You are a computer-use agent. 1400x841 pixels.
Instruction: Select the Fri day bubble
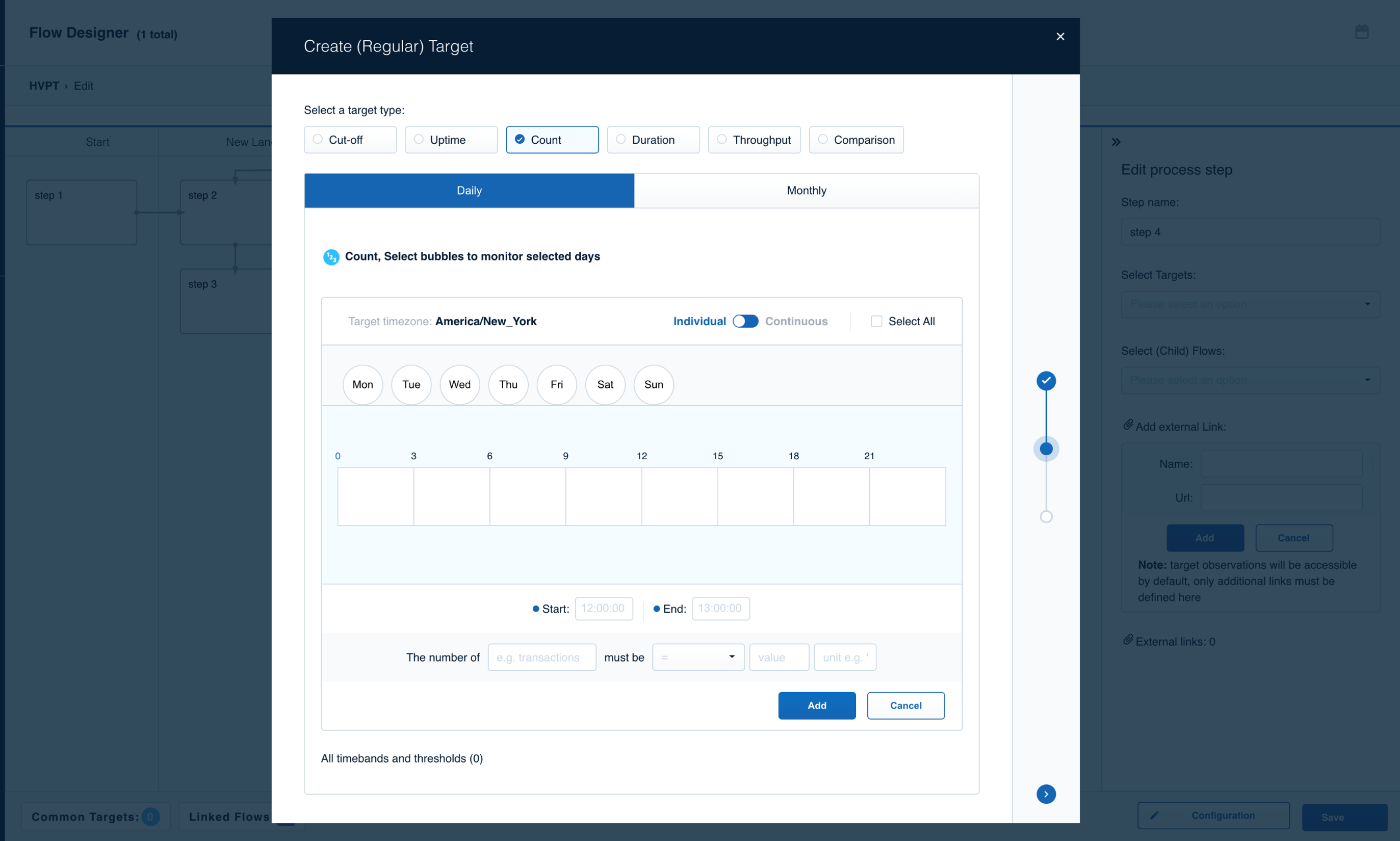tap(556, 385)
